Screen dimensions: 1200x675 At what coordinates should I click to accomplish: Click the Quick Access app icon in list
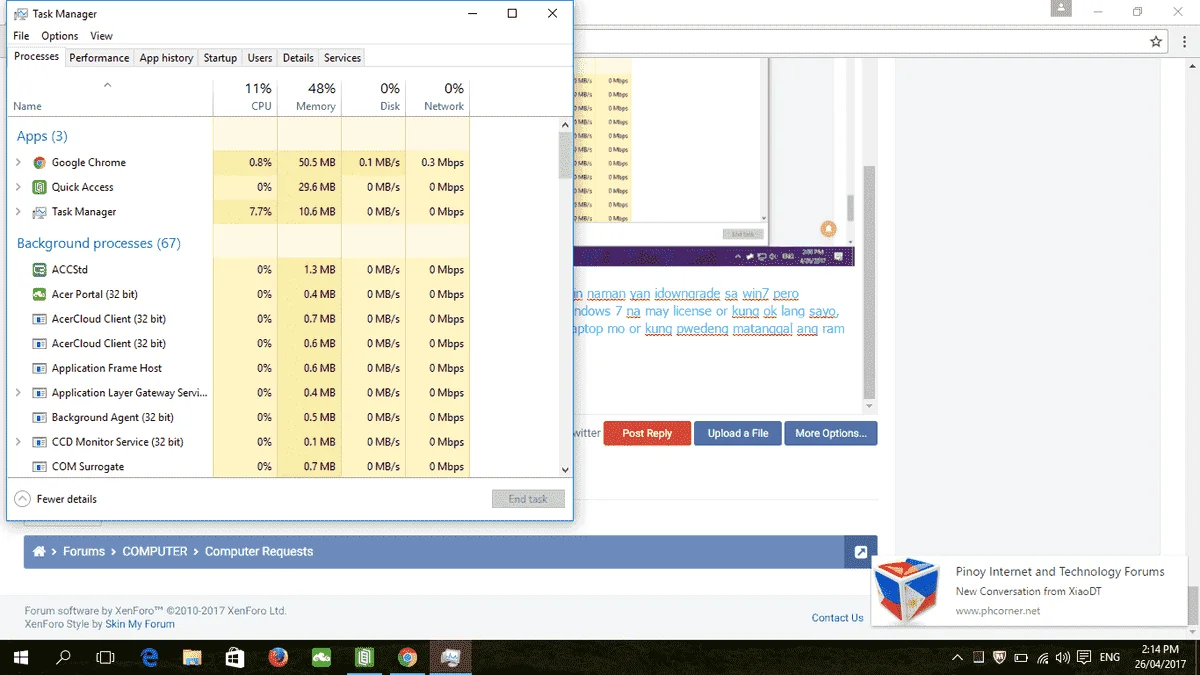pos(39,187)
